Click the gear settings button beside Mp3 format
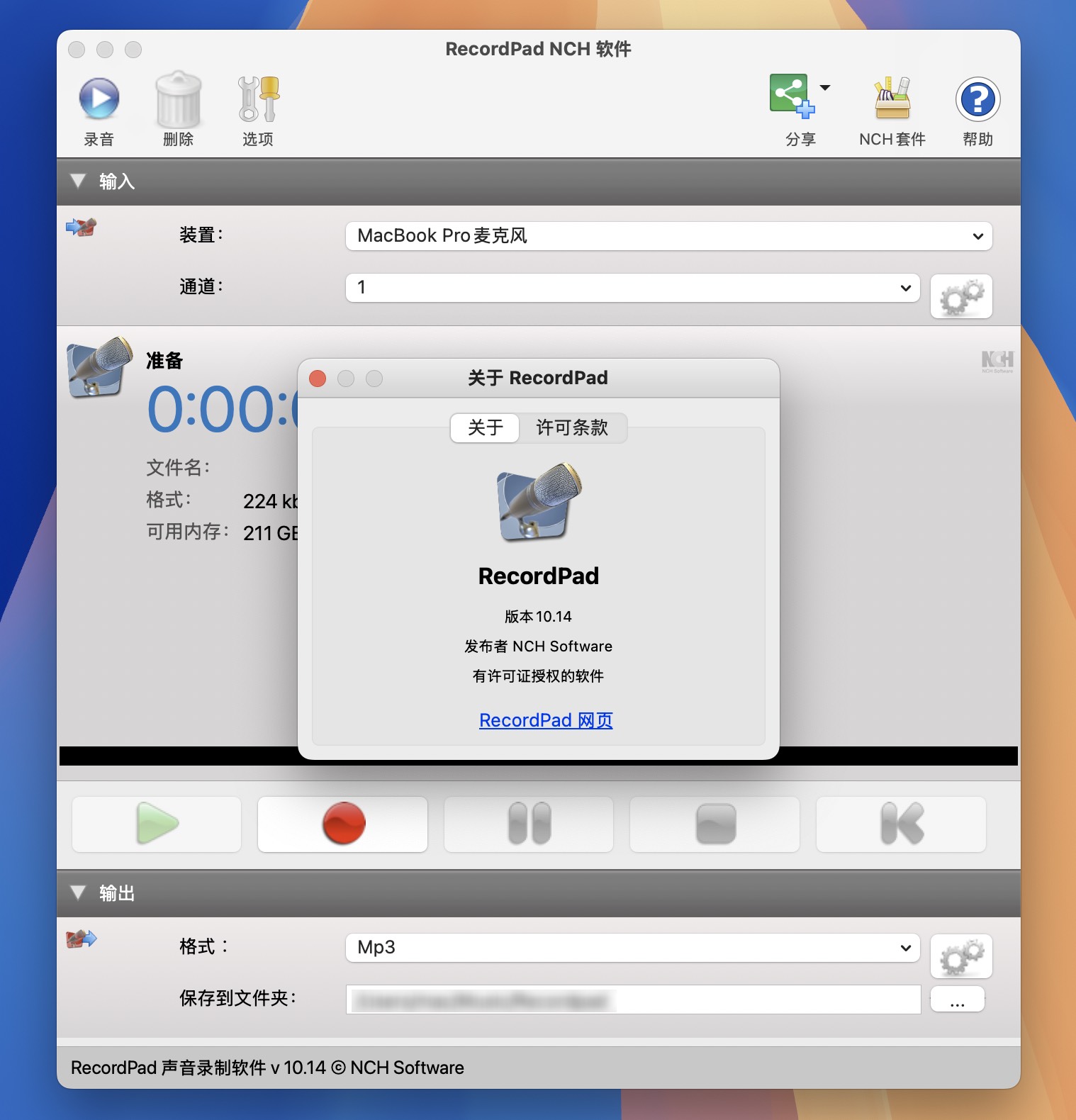The height and width of the screenshot is (1120, 1076). pyautogui.click(x=961, y=956)
